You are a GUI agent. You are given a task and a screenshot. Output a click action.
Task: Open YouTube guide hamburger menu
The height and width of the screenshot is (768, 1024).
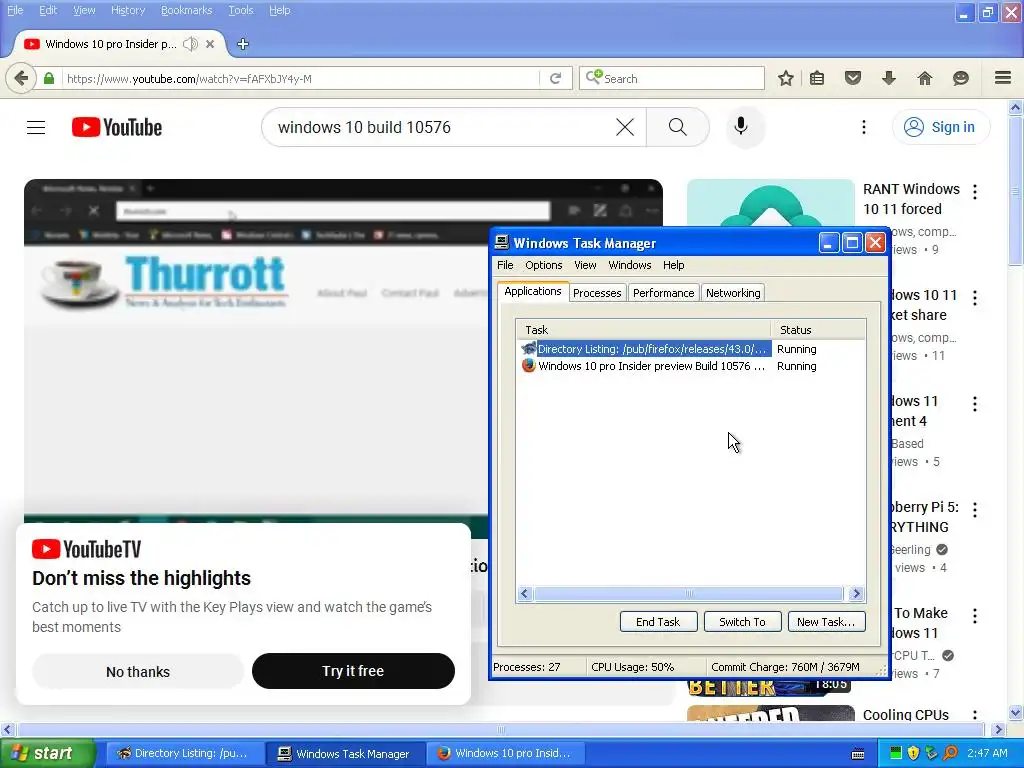coord(36,127)
